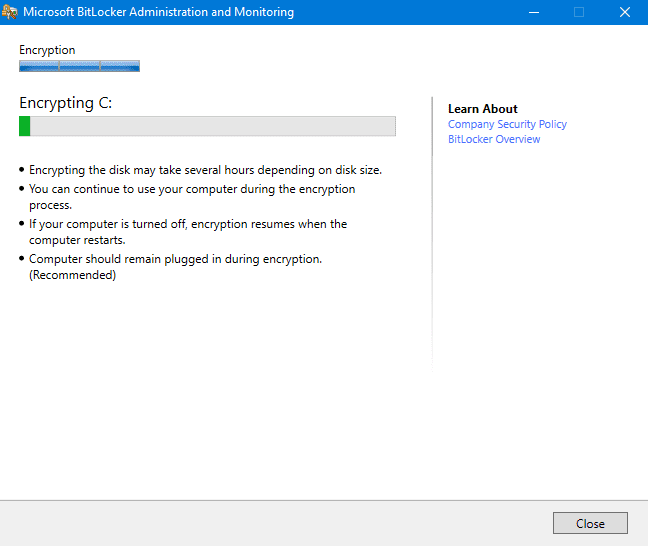Minimize the BitLocker window
648x546 pixels.
[534, 12]
